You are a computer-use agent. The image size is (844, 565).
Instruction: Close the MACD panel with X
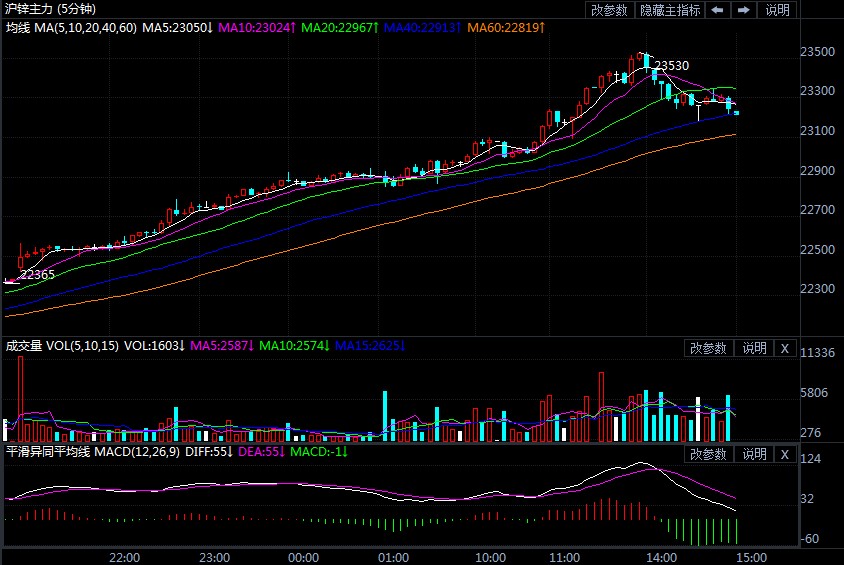click(785, 454)
